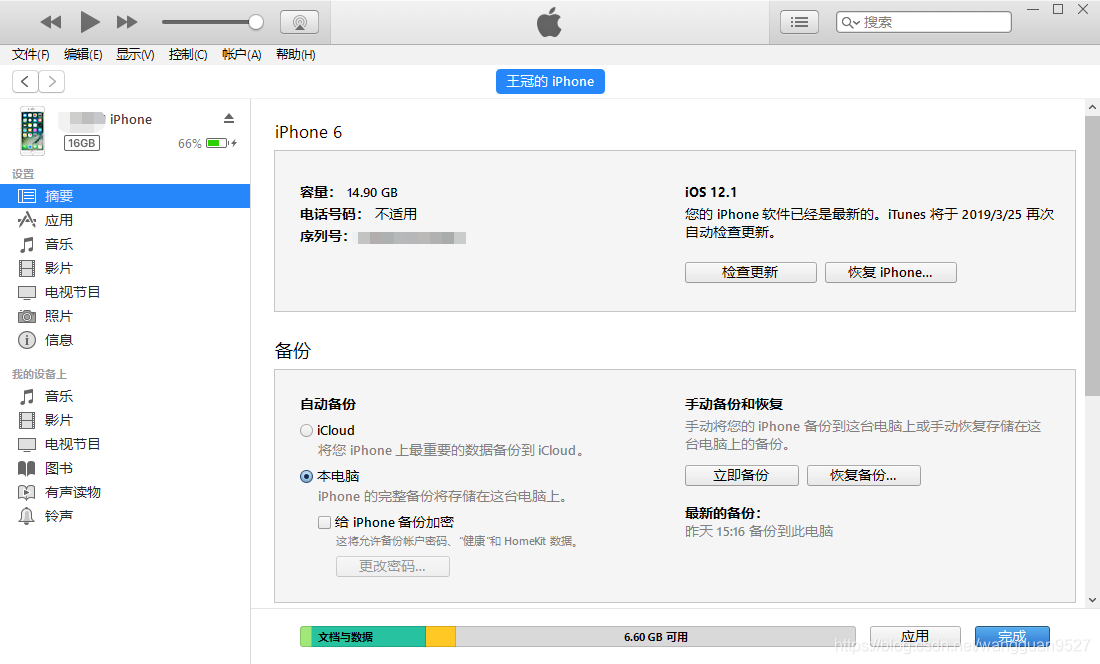This screenshot has width=1100, height=664.
Task: Click the 立即备份 button
Action: pos(742,475)
